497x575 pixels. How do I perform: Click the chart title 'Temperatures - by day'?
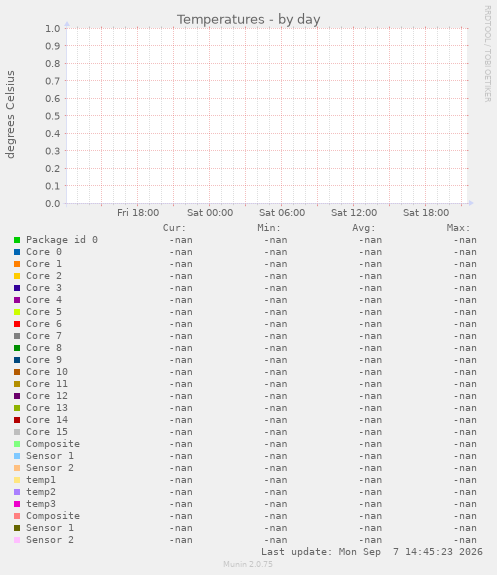249,19
